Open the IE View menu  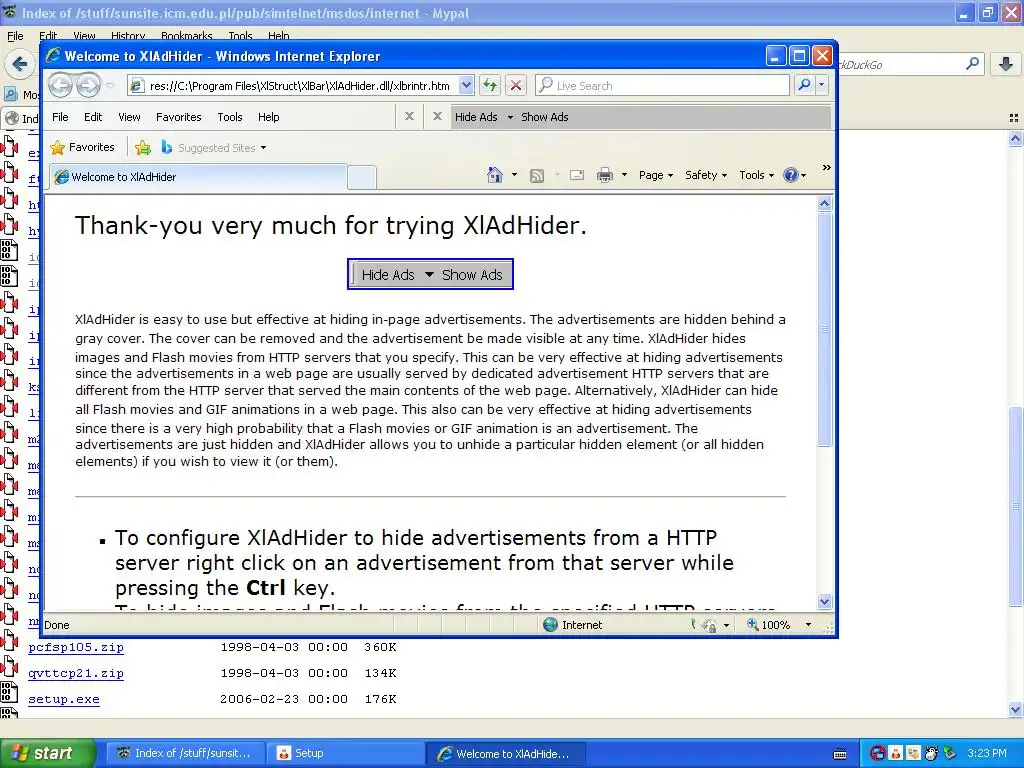129,117
